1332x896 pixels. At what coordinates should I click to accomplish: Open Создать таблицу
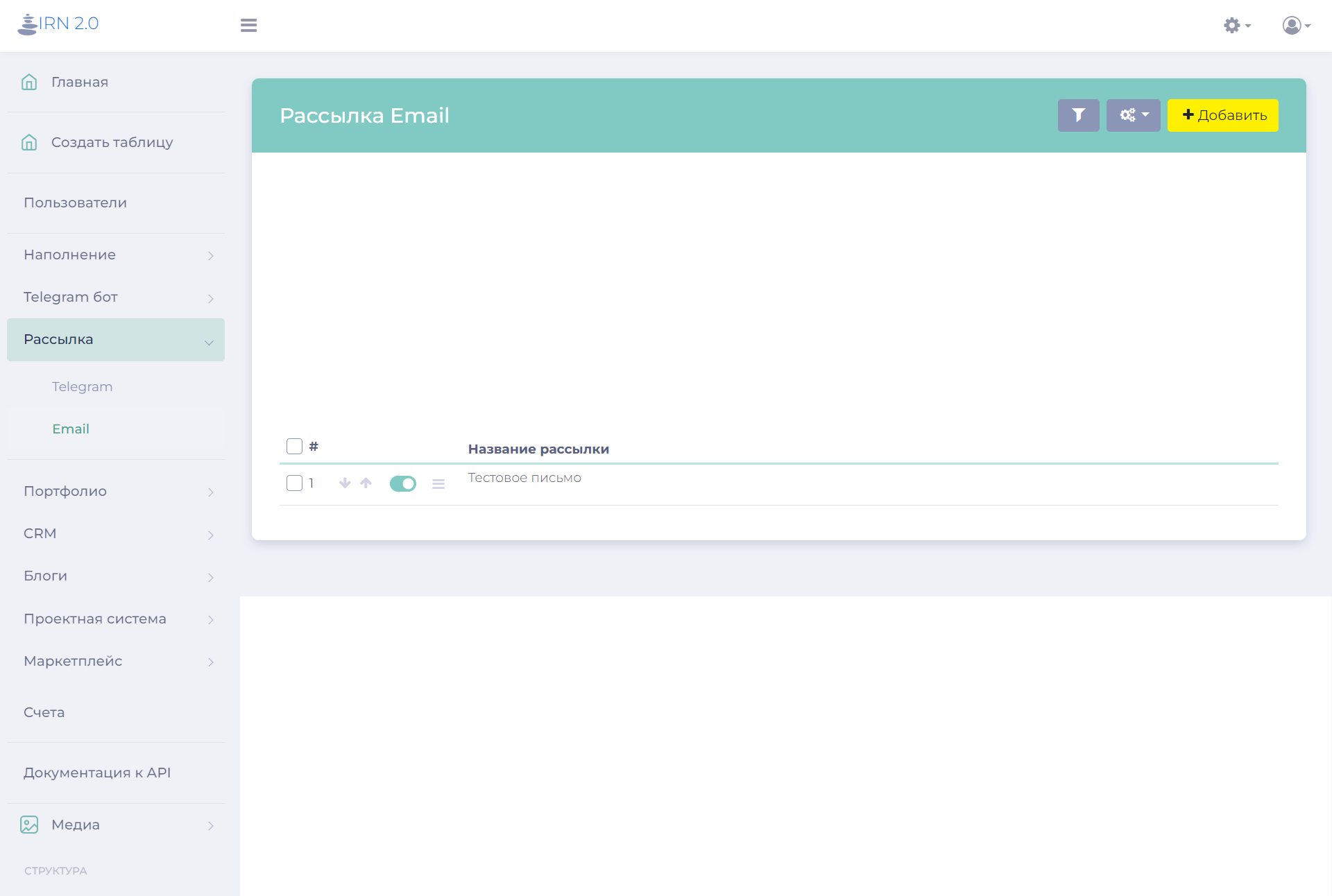(x=112, y=142)
